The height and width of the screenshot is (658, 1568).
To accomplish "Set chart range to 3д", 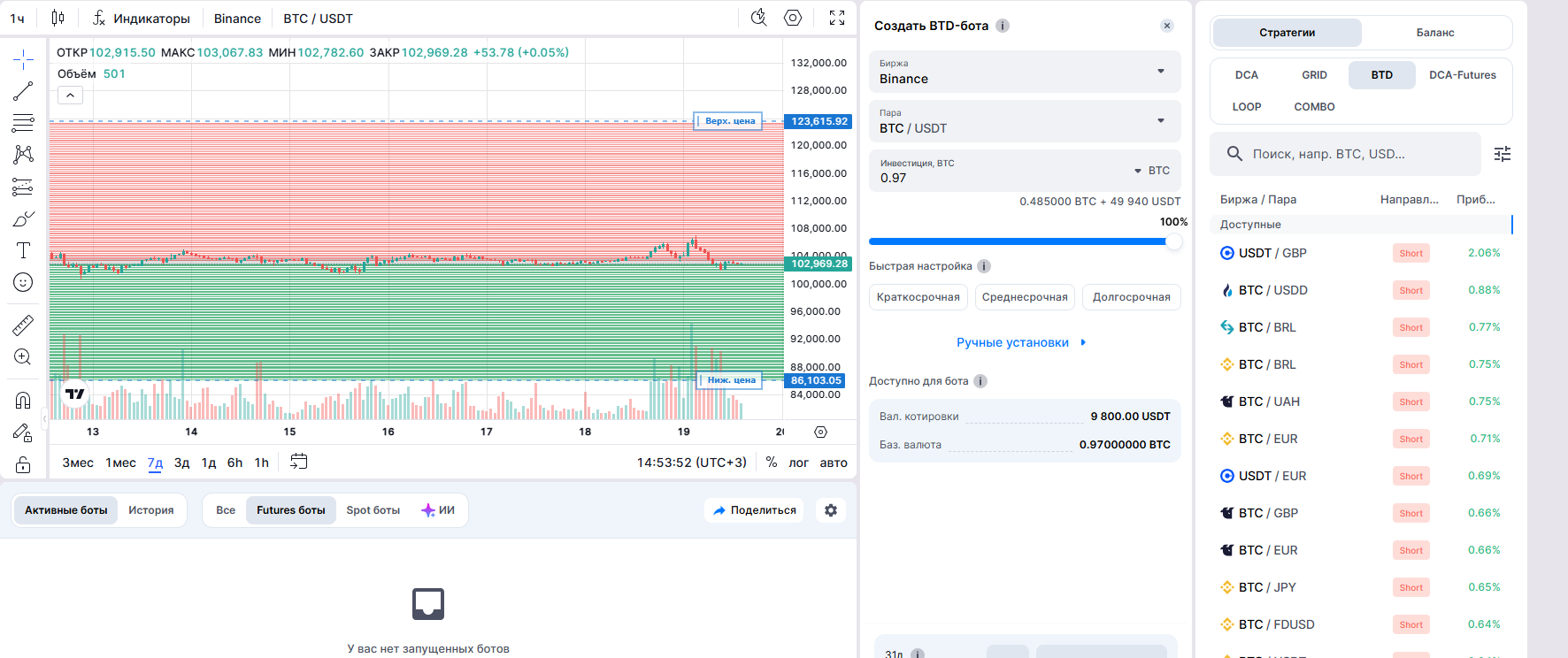I will coord(181,463).
